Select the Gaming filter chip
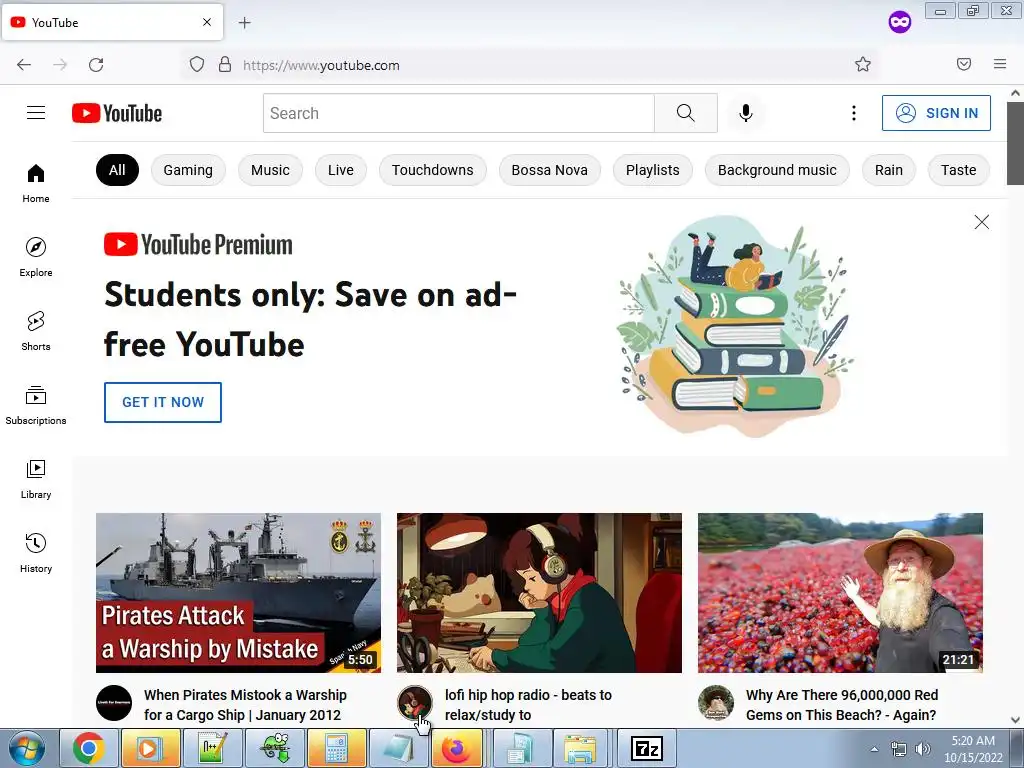 pos(188,170)
